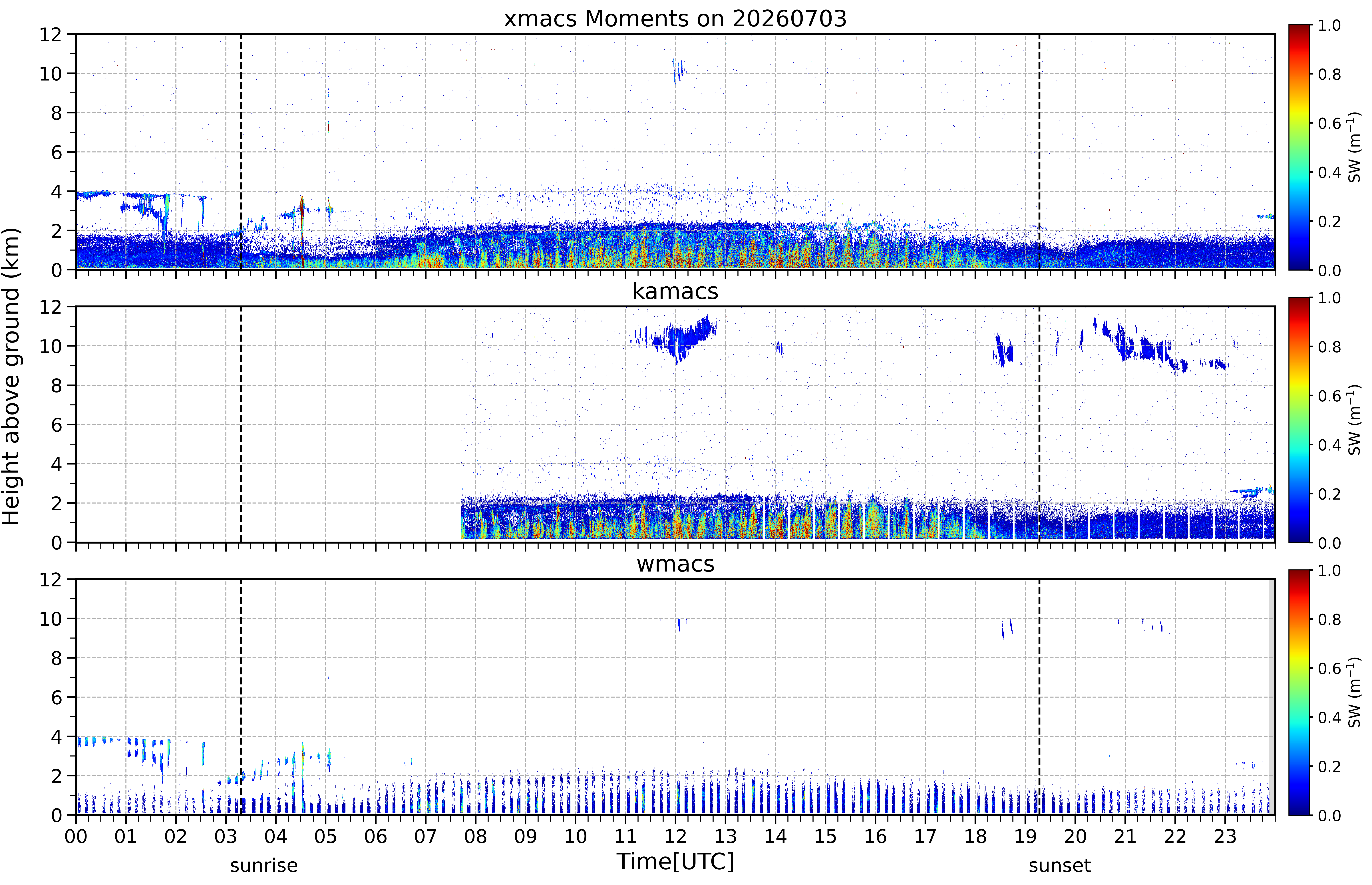Click the xmacs panel SW colorbar
Screen dimensions: 1372x885
tap(1299, 147)
